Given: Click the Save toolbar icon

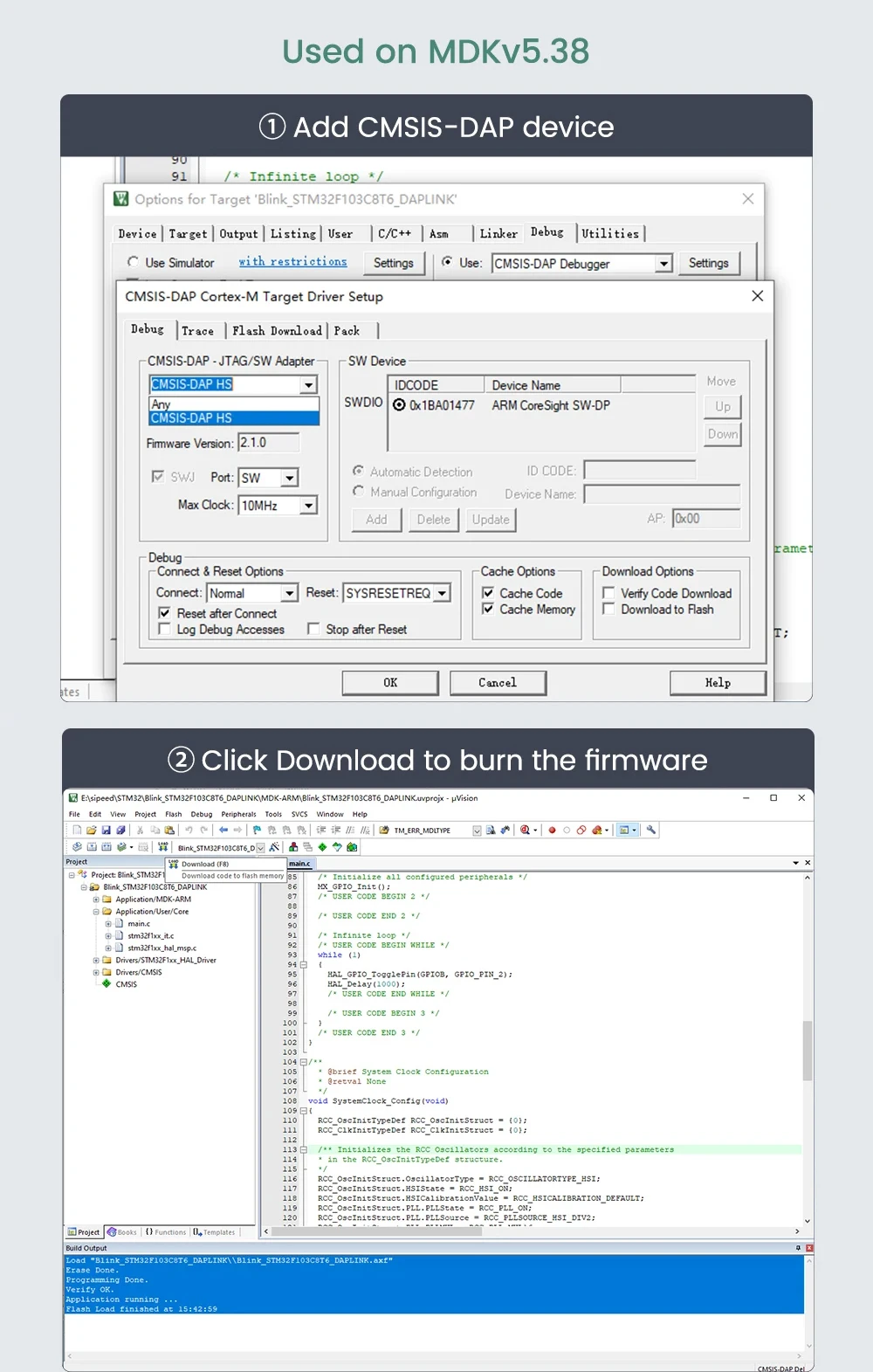Looking at the screenshot, I should [106, 830].
